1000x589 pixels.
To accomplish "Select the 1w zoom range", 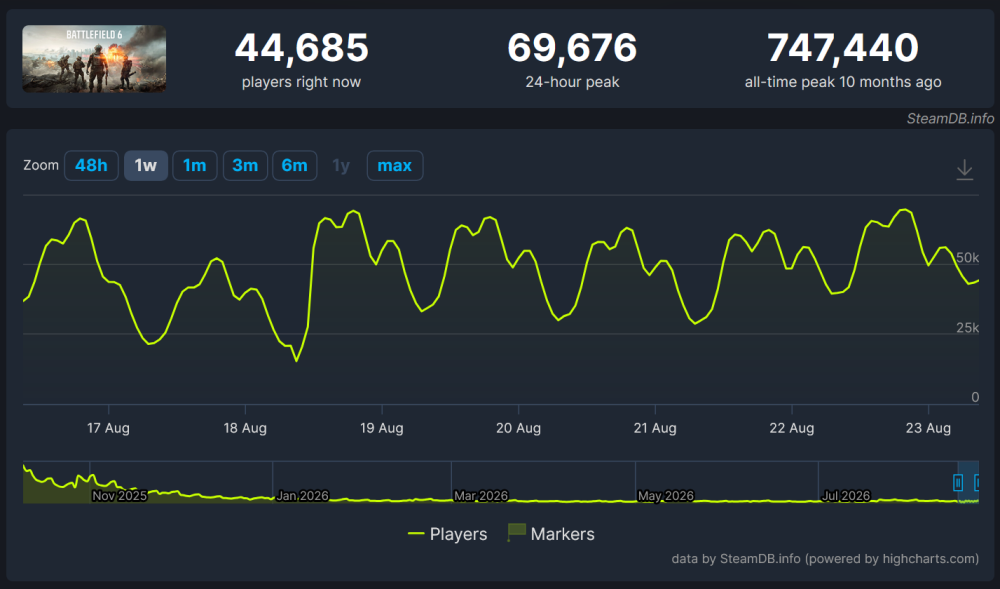I will pyautogui.click(x=145, y=166).
